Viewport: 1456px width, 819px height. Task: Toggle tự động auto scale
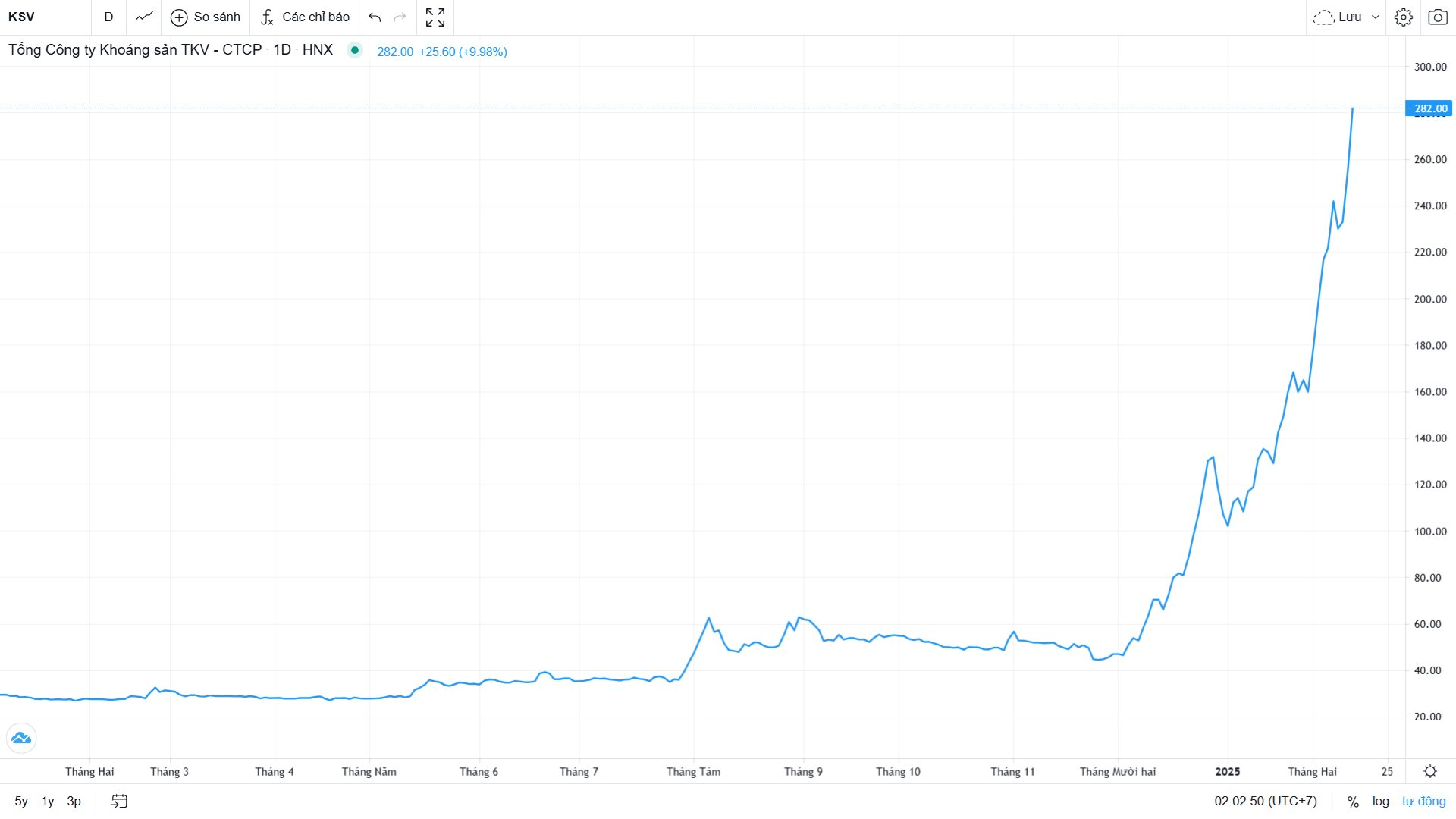point(1424,801)
